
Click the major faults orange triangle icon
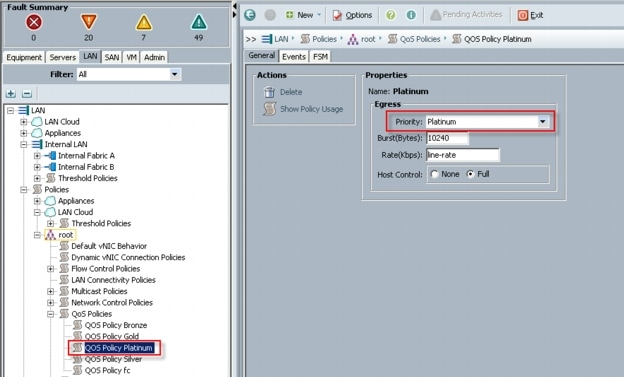(x=89, y=22)
